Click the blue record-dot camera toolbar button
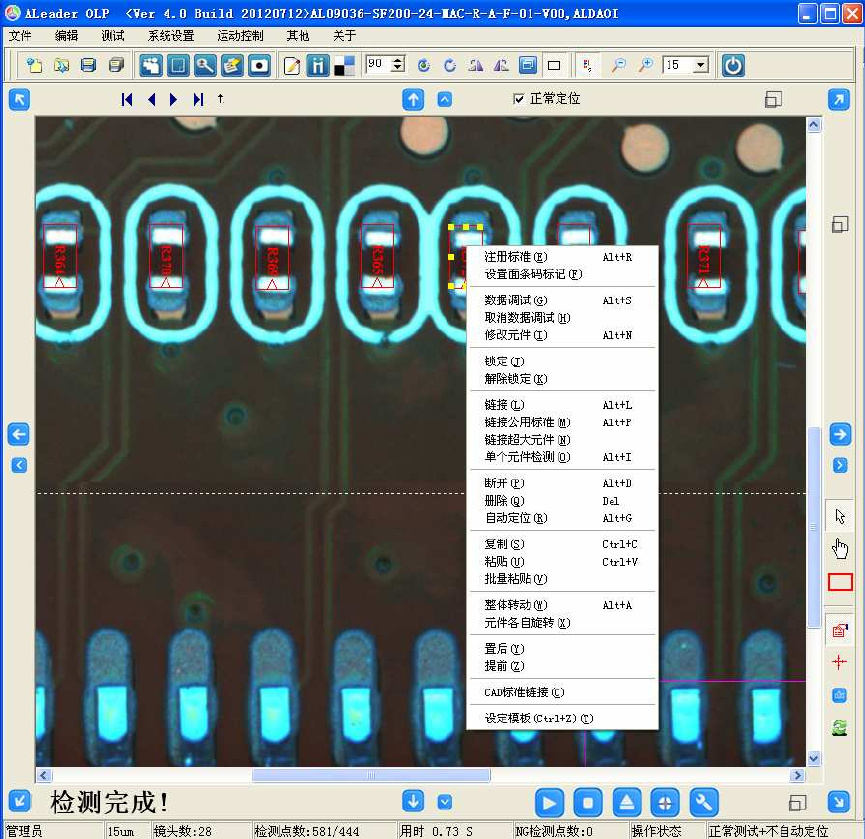This screenshot has height=839, width=865. [259, 66]
